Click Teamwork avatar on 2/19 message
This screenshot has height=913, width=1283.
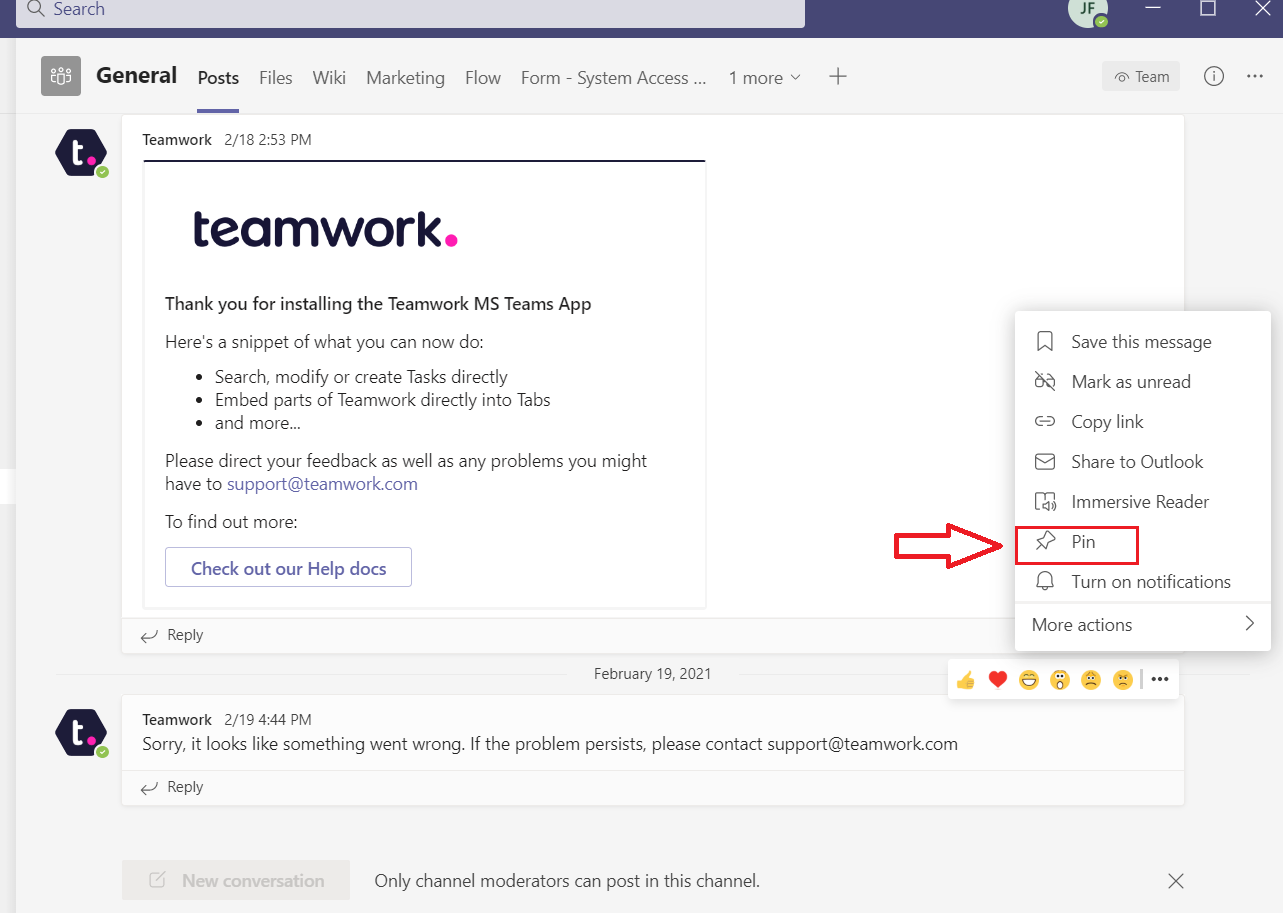point(81,733)
